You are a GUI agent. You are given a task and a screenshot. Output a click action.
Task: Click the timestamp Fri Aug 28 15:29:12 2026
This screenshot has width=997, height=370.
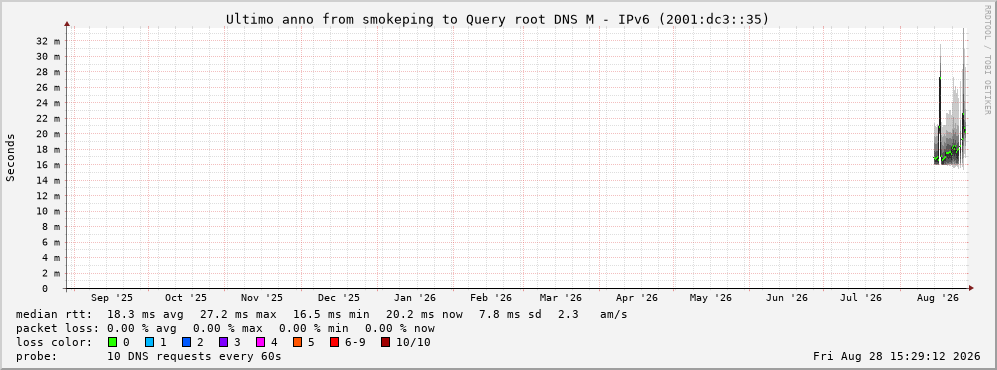(897, 357)
